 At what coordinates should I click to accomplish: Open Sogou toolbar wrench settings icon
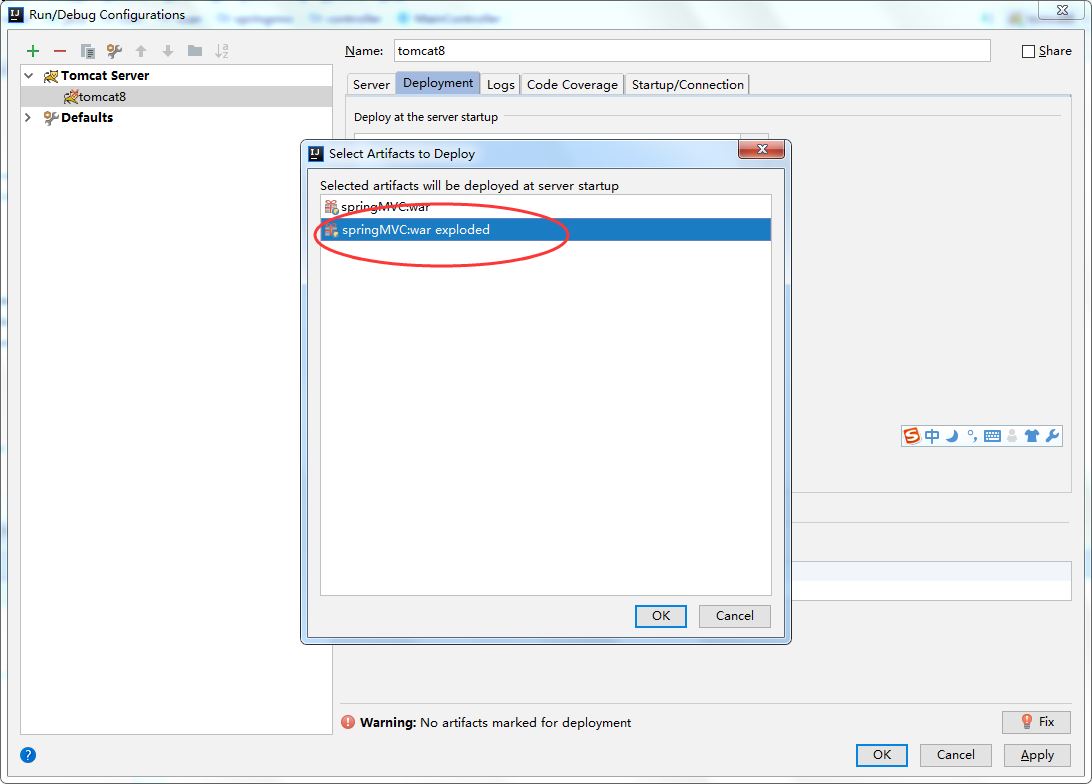click(1052, 436)
